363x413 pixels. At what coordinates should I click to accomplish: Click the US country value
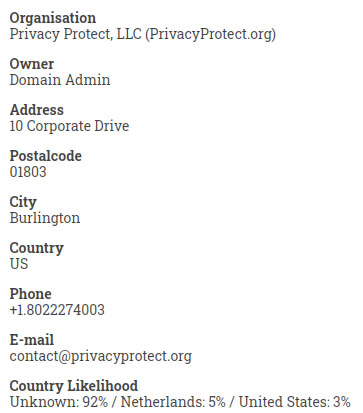[19, 264]
